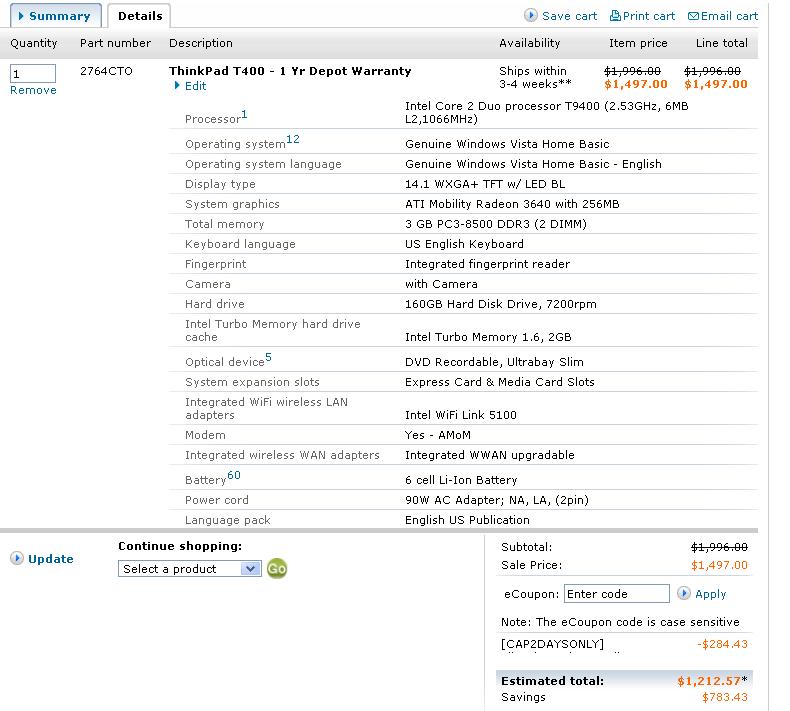
Task: Click the Update cart link
Action: [50, 559]
